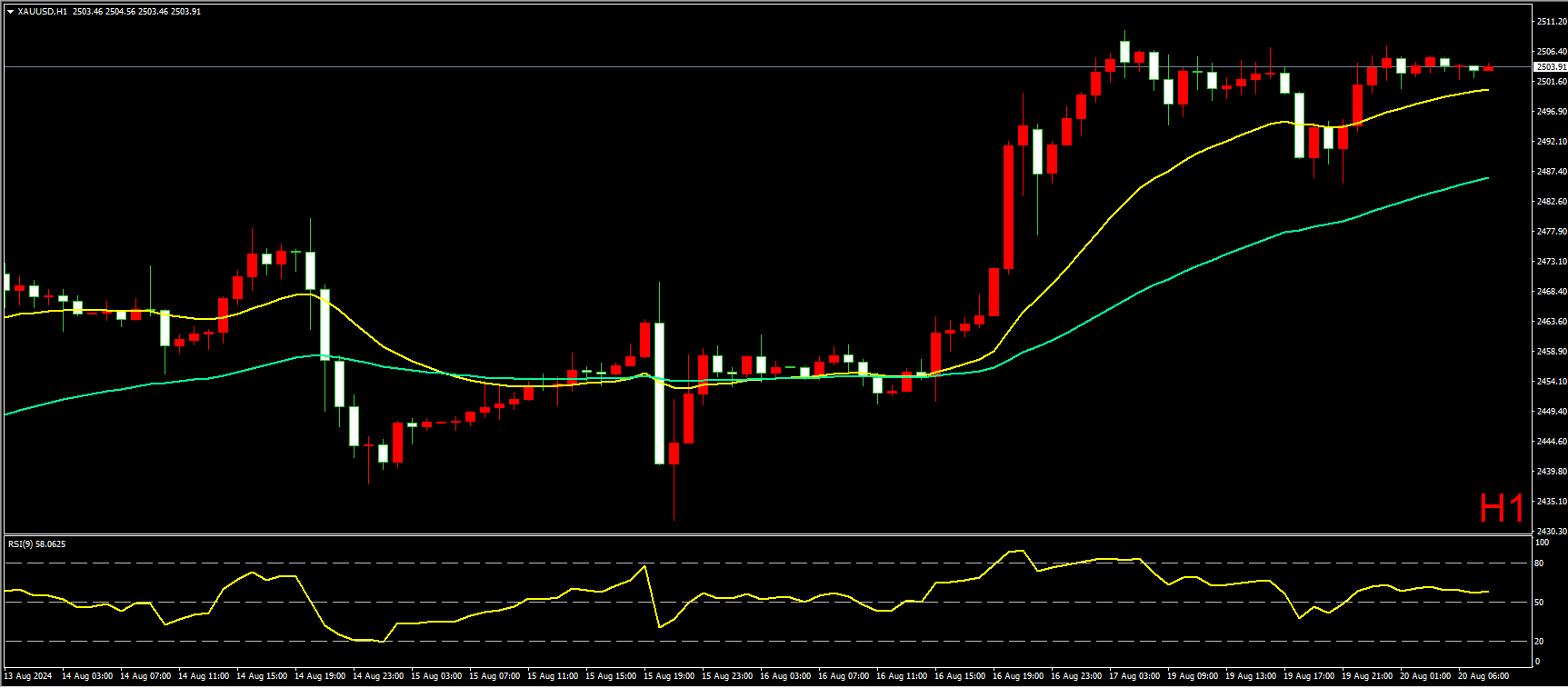
Task: Click price axis label 2449.40
Action: tap(1552, 412)
